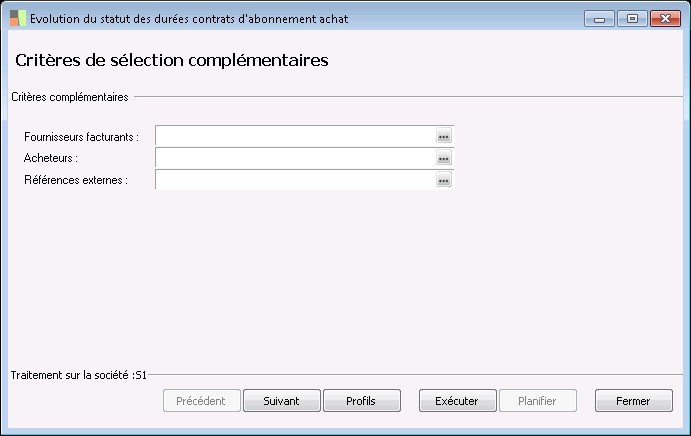Click the Fermer button

(x=633, y=401)
